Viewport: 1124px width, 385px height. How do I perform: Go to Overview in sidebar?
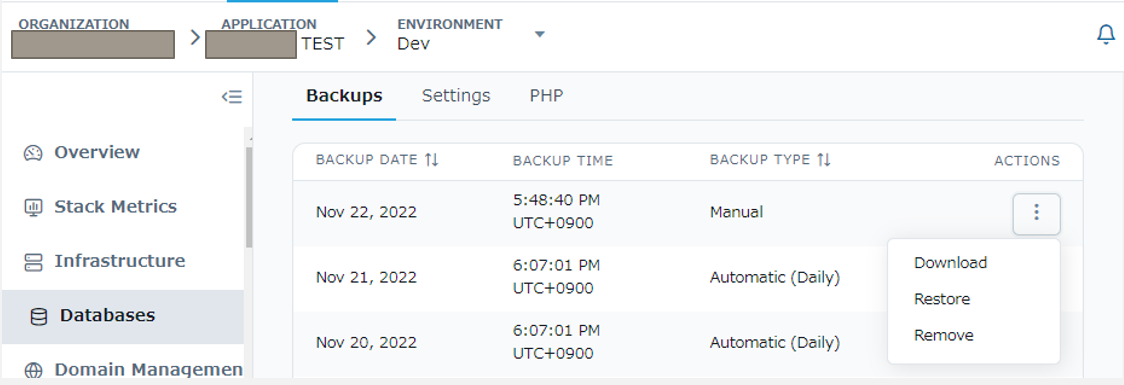click(97, 152)
